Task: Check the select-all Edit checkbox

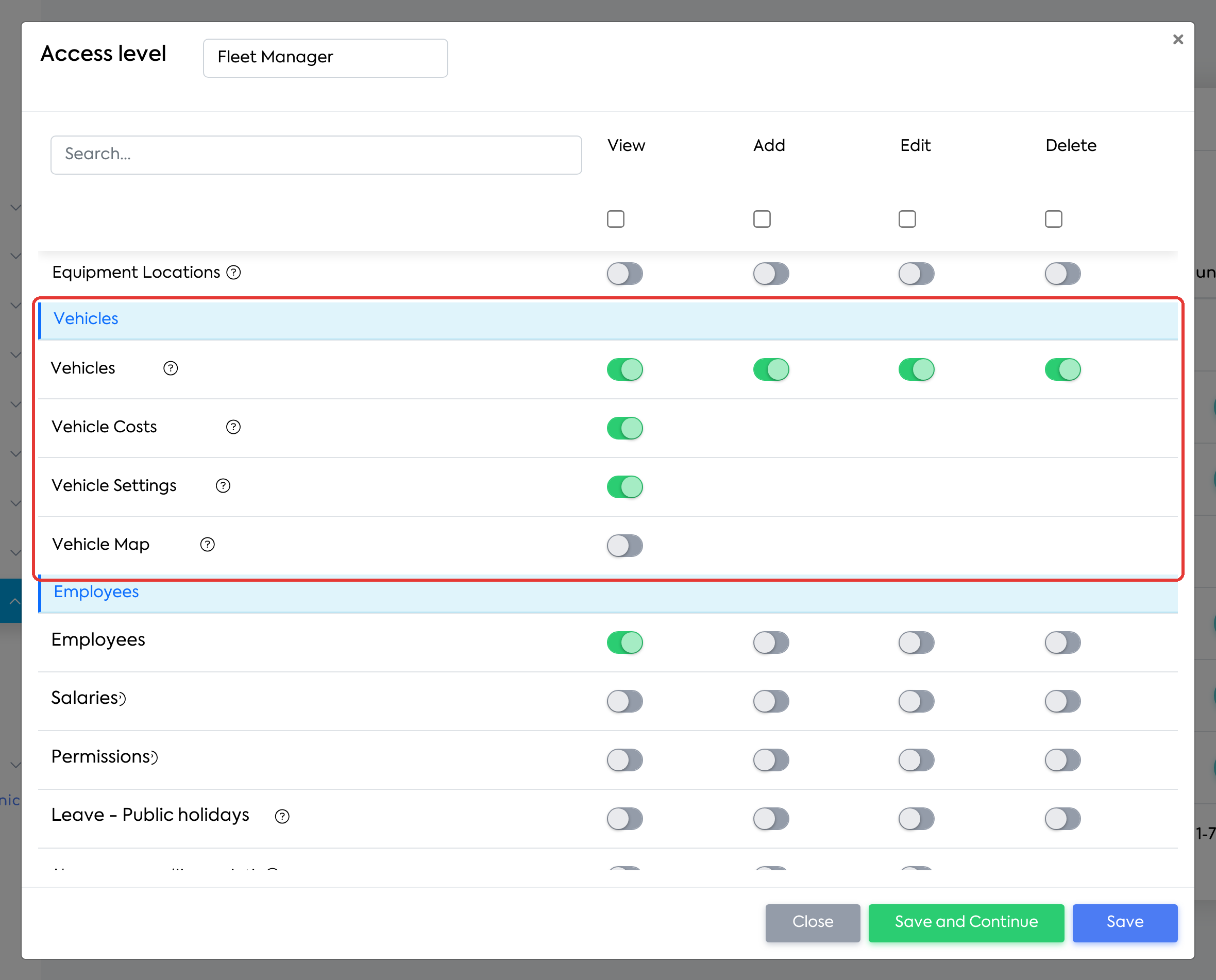Action: point(907,219)
